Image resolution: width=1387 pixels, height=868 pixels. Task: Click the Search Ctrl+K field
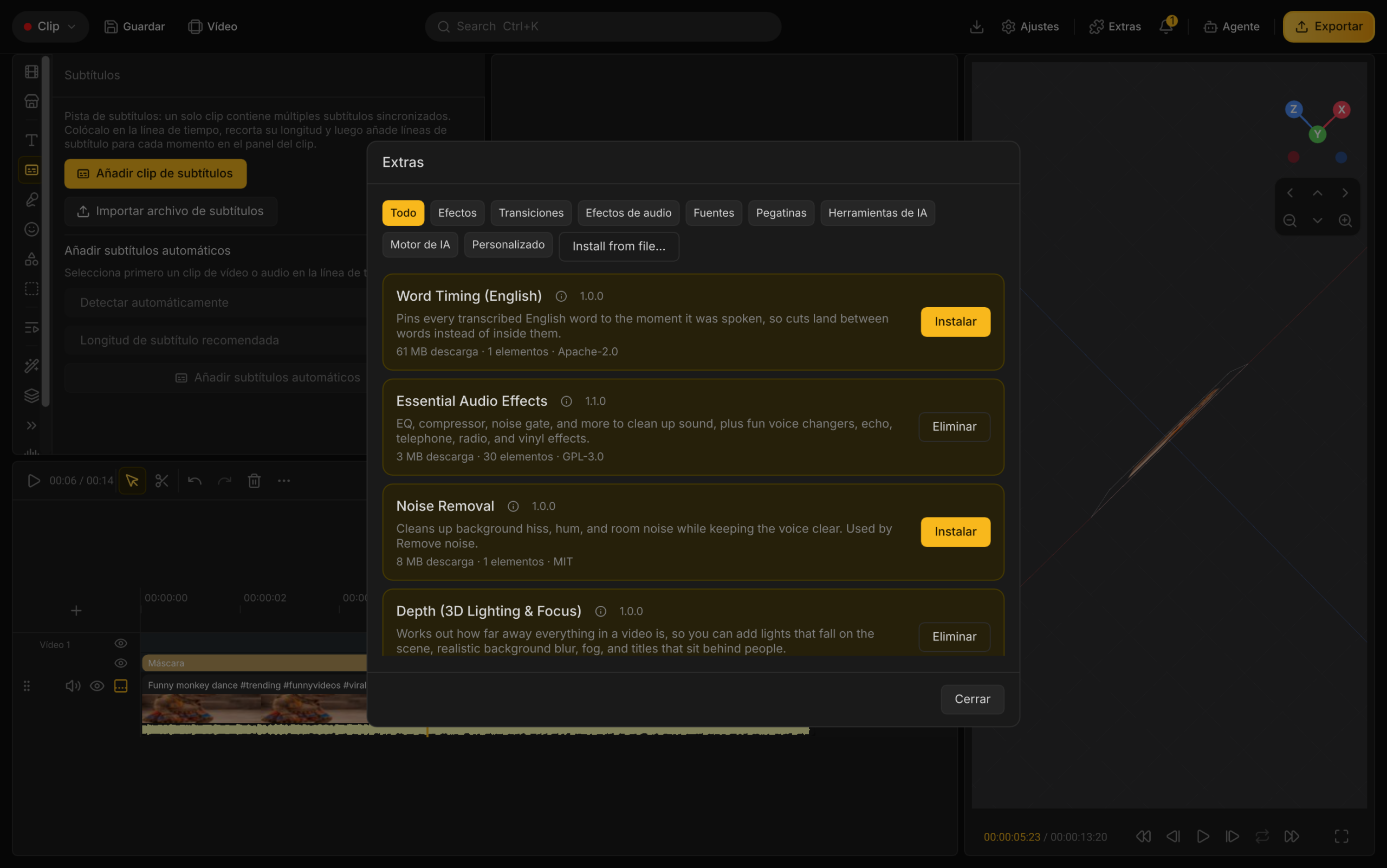tap(603, 27)
